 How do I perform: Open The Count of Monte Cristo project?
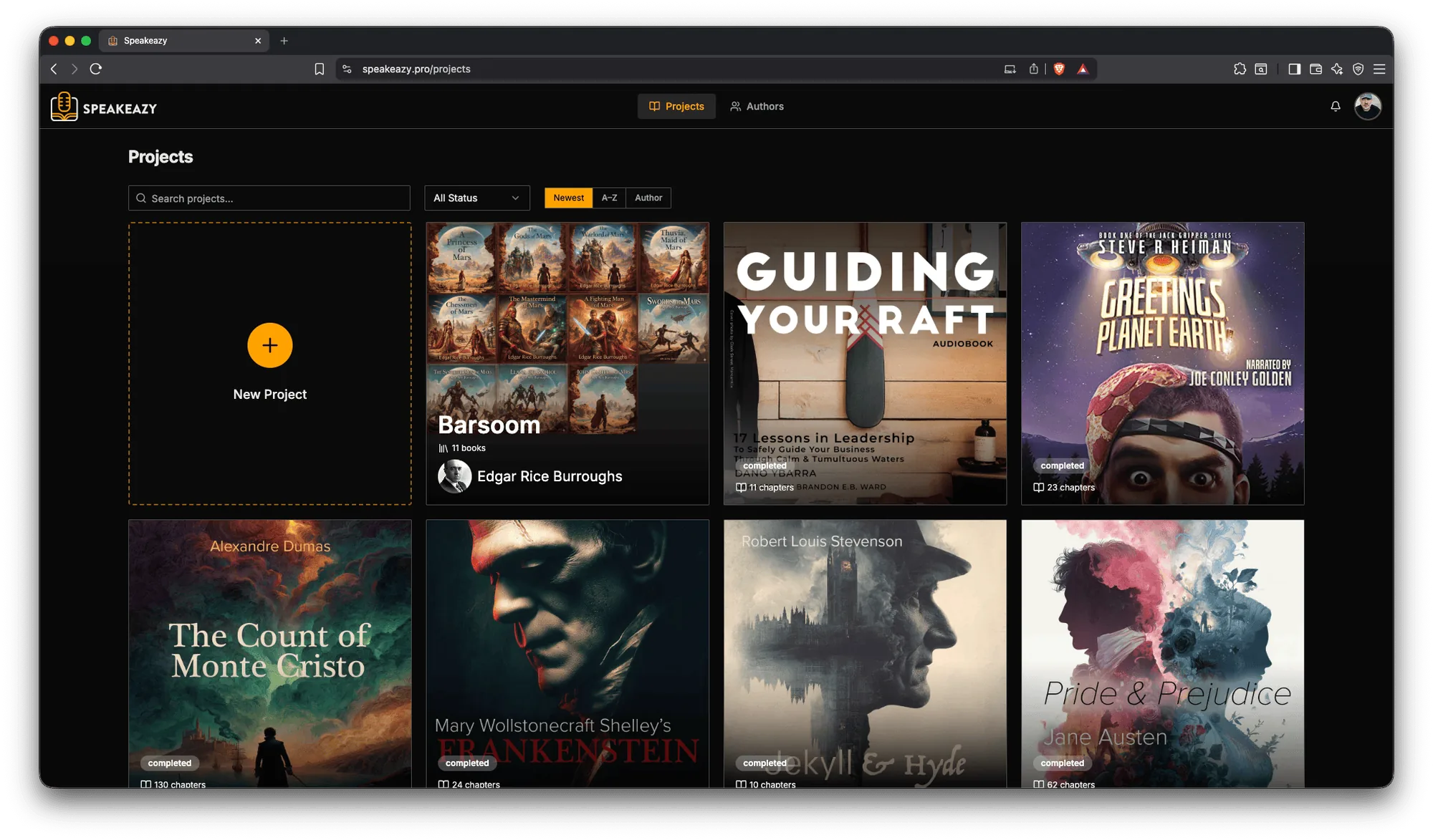click(x=269, y=654)
